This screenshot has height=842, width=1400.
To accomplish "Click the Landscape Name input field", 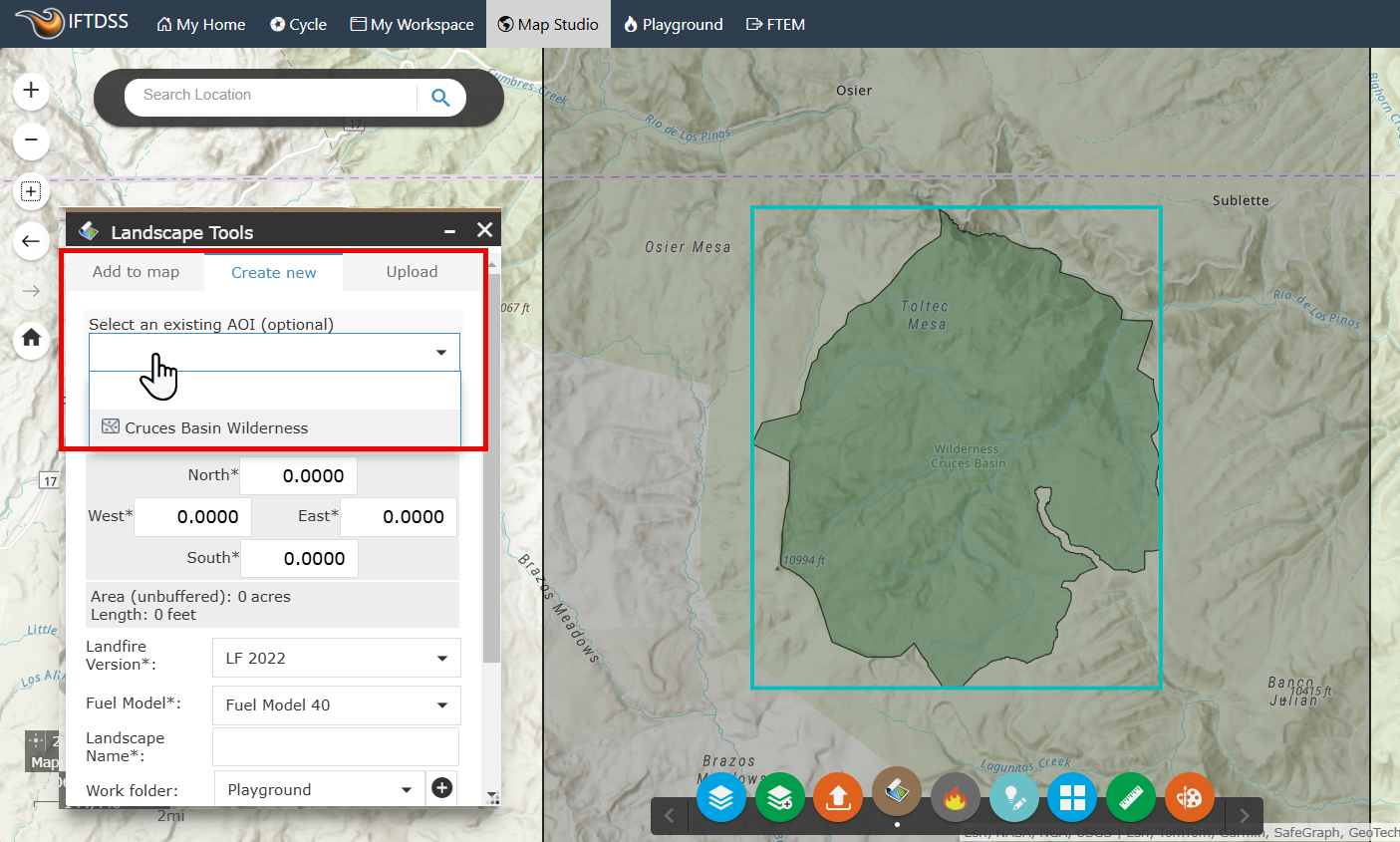I will point(336,746).
